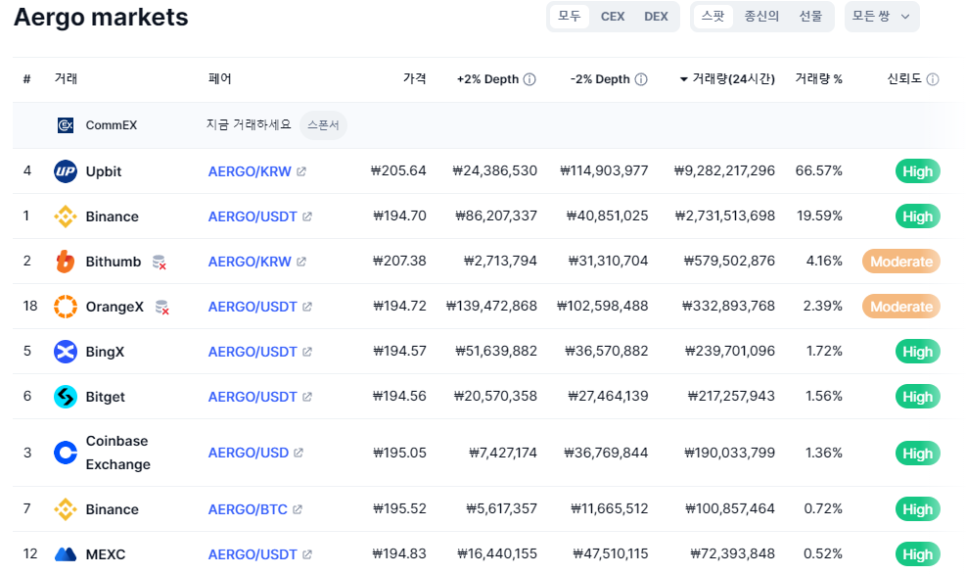Screen dimensions: 966x575
Task: Click the Coinbase Exchange logo icon
Action: [65, 453]
